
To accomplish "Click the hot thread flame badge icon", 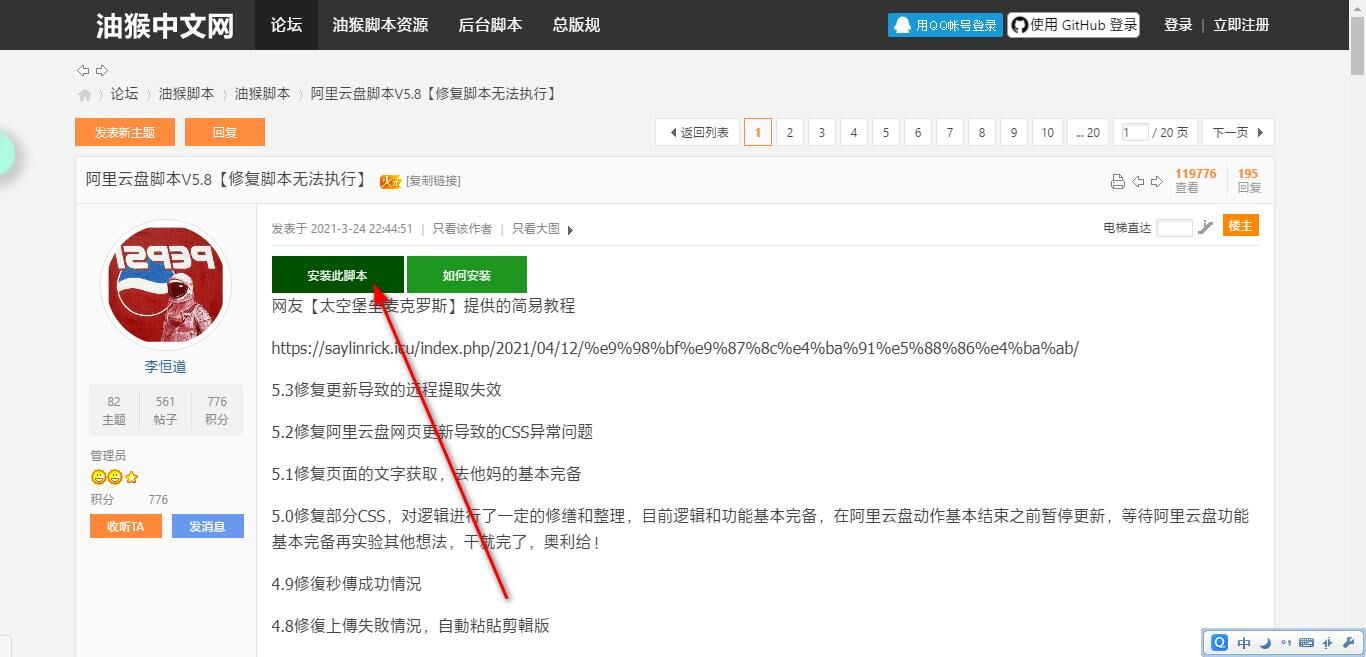I will click(x=389, y=181).
